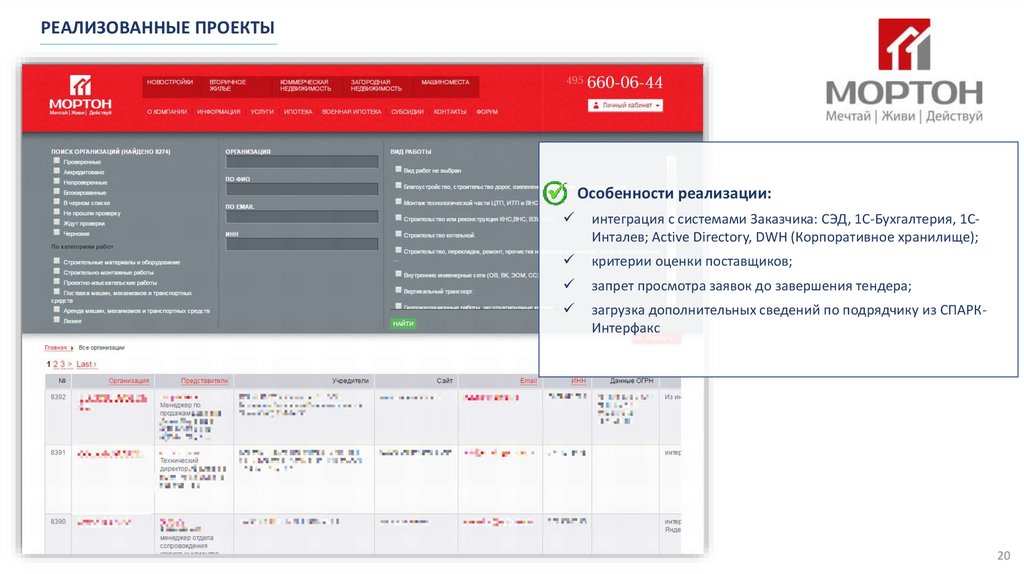The image size is (1024, 574).
Task: Check Вид работ не выбран option
Action: coord(398,169)
